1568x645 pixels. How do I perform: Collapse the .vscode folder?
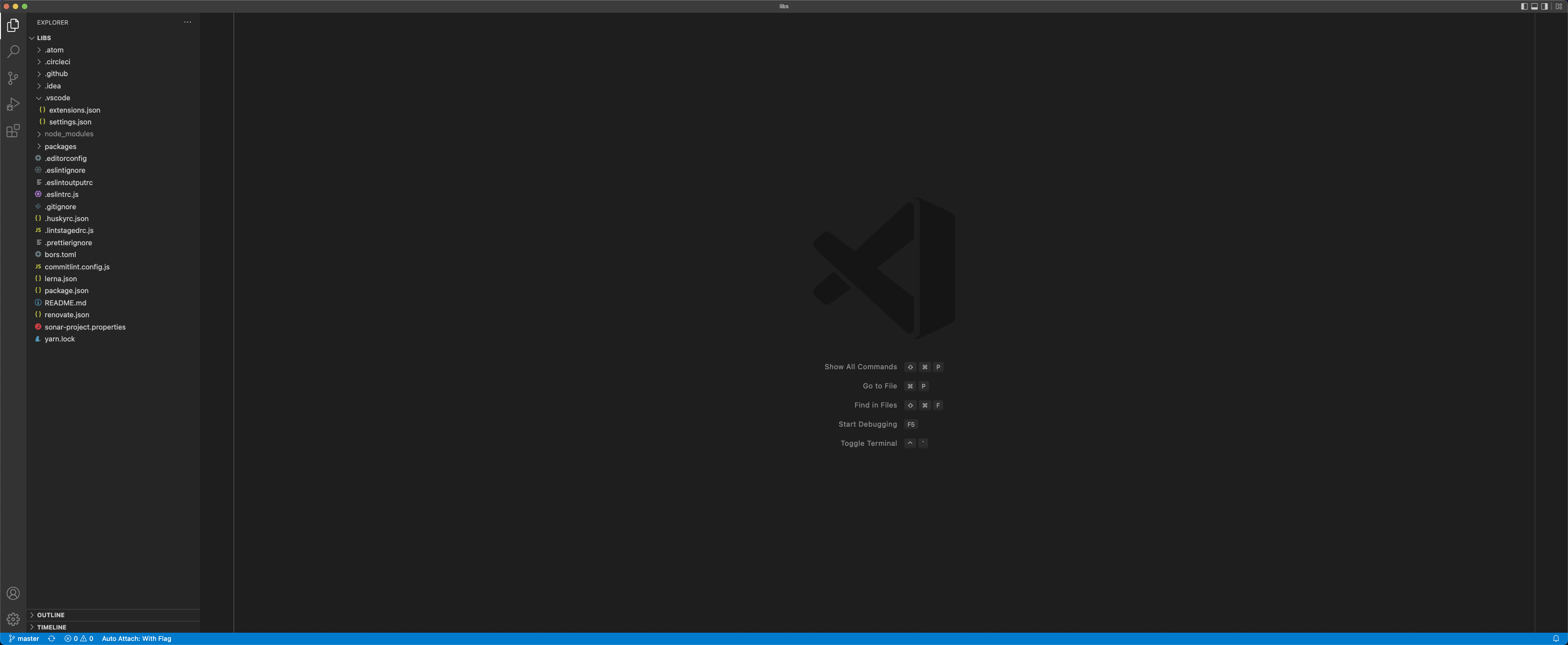click(57, 98)
